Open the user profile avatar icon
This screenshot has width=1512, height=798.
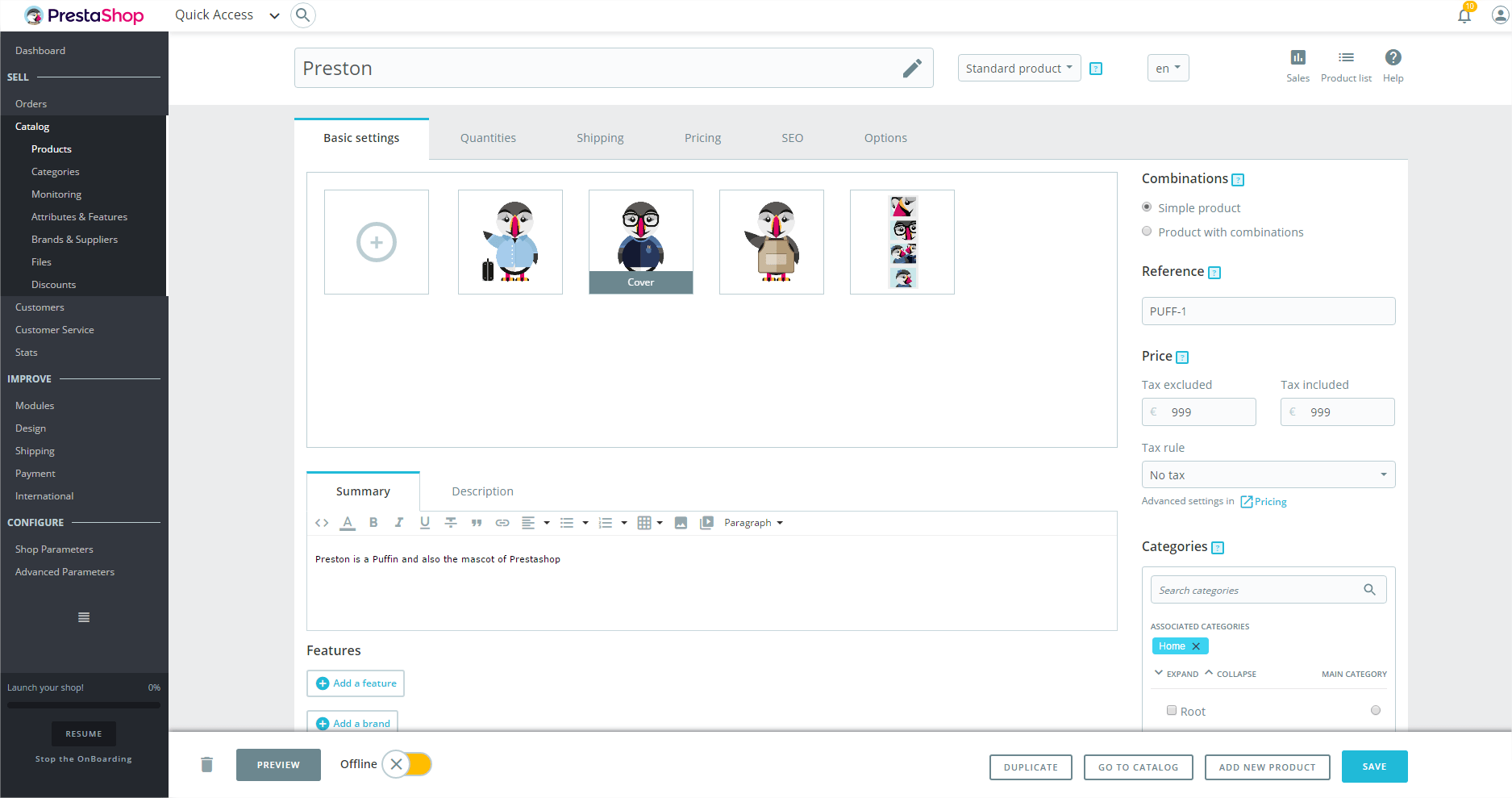[x=1500, y=15]
